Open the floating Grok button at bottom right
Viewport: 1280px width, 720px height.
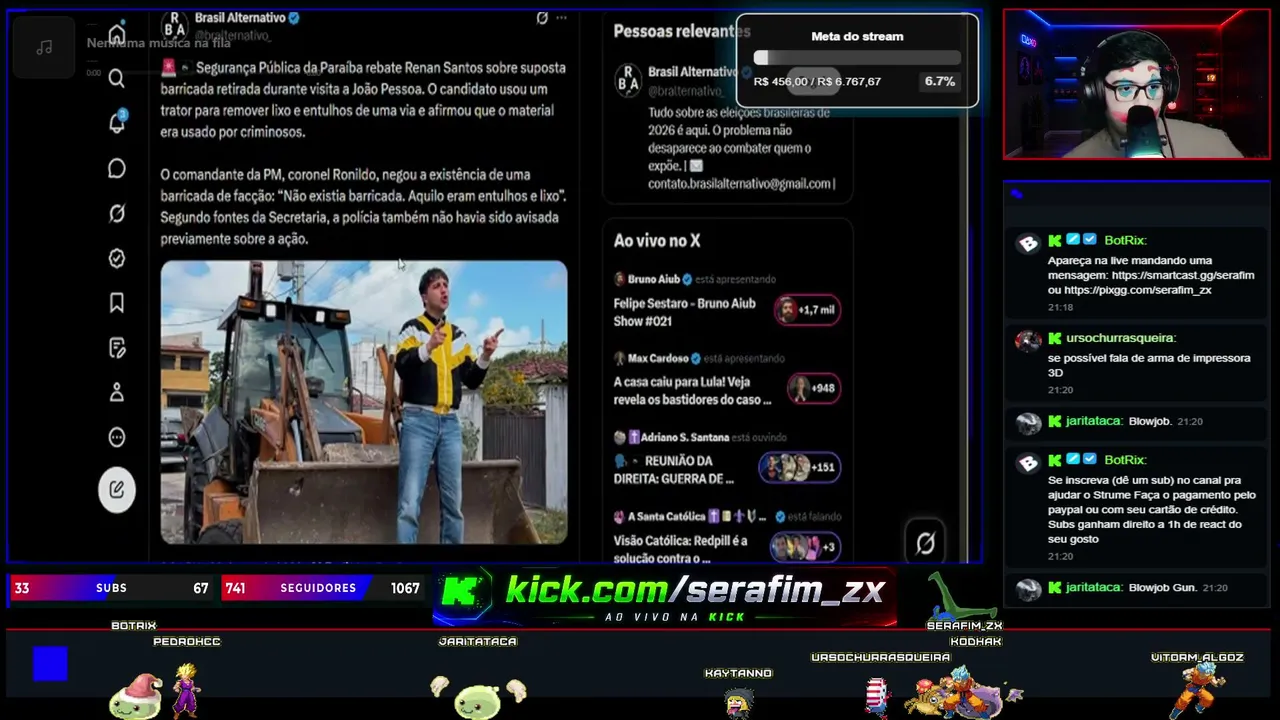pos(925,542)
